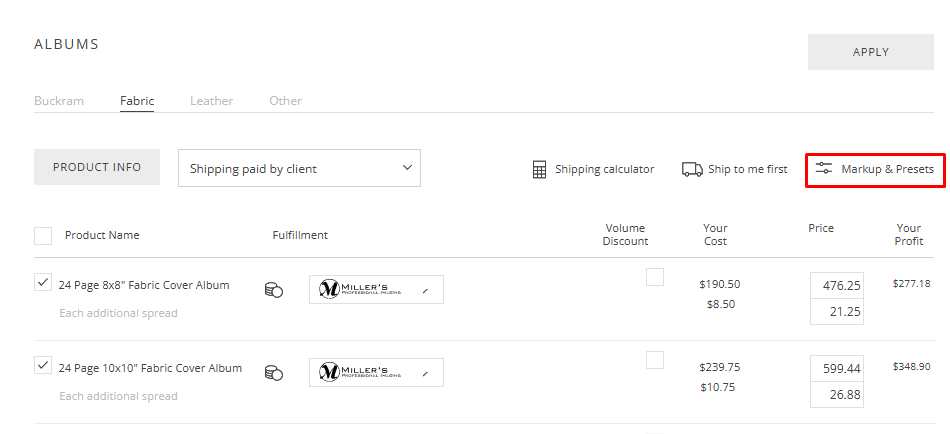This screenshot has width=950, height=434.
Task: Click pencil edit icon on 8x8" fulfillment
Action: 425,290
